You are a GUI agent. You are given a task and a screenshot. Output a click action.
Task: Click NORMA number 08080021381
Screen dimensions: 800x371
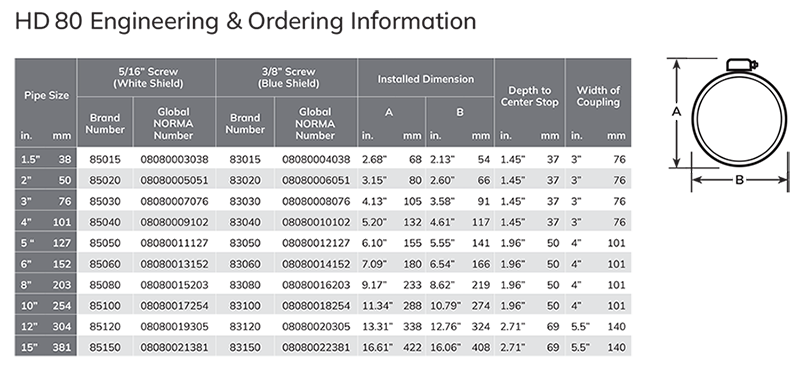(174, 348)
